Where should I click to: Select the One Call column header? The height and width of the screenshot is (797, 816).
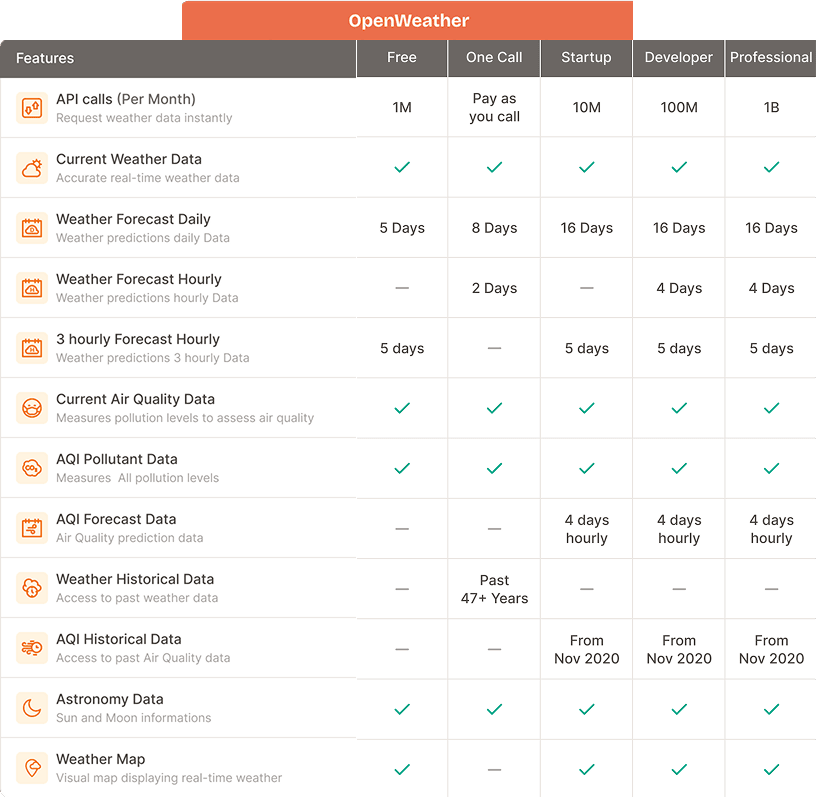494,58
